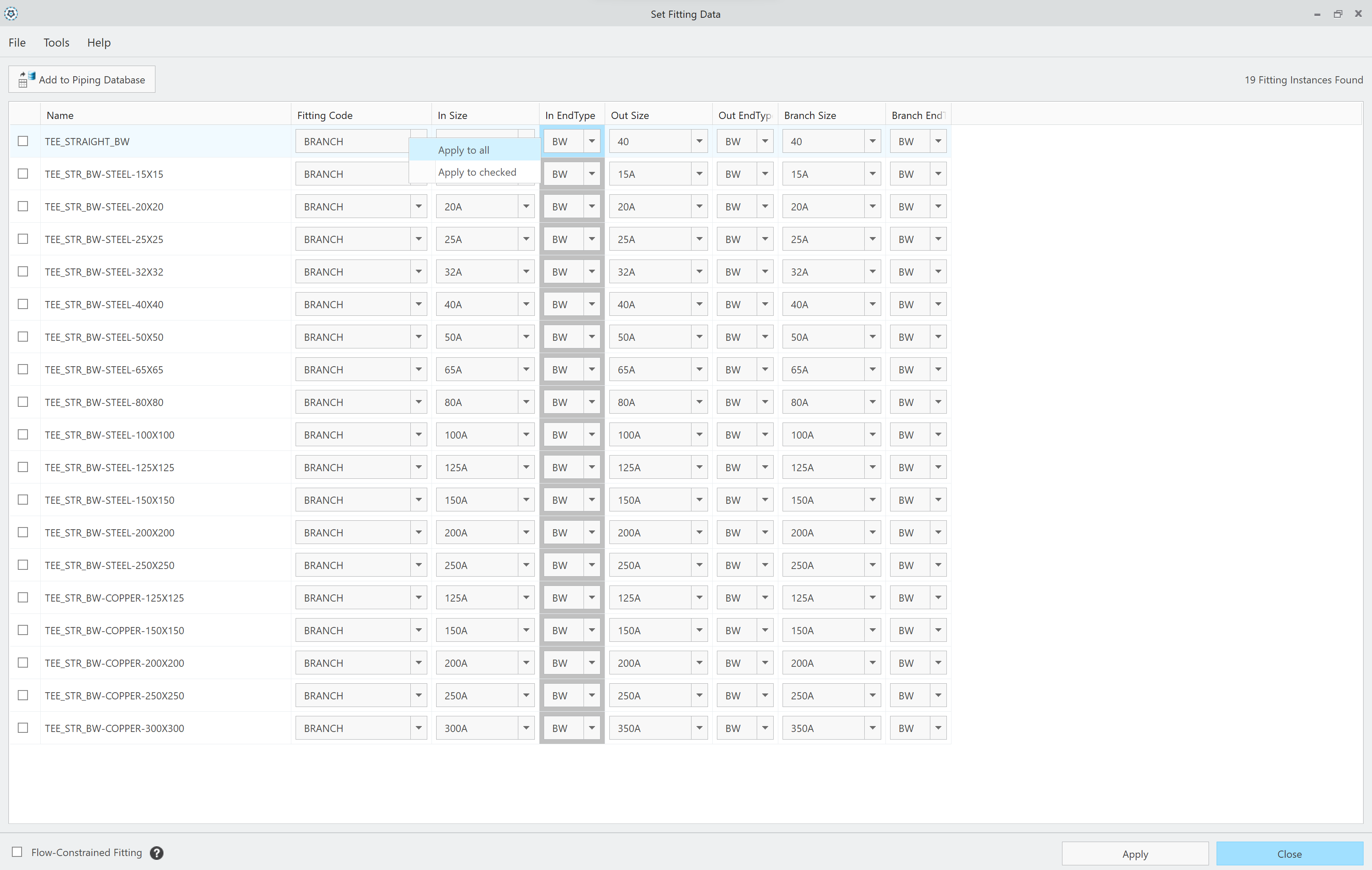Click the app gear icon in title bar
This screenshot has height=870, width=1372.
click(x=11, y=14)
